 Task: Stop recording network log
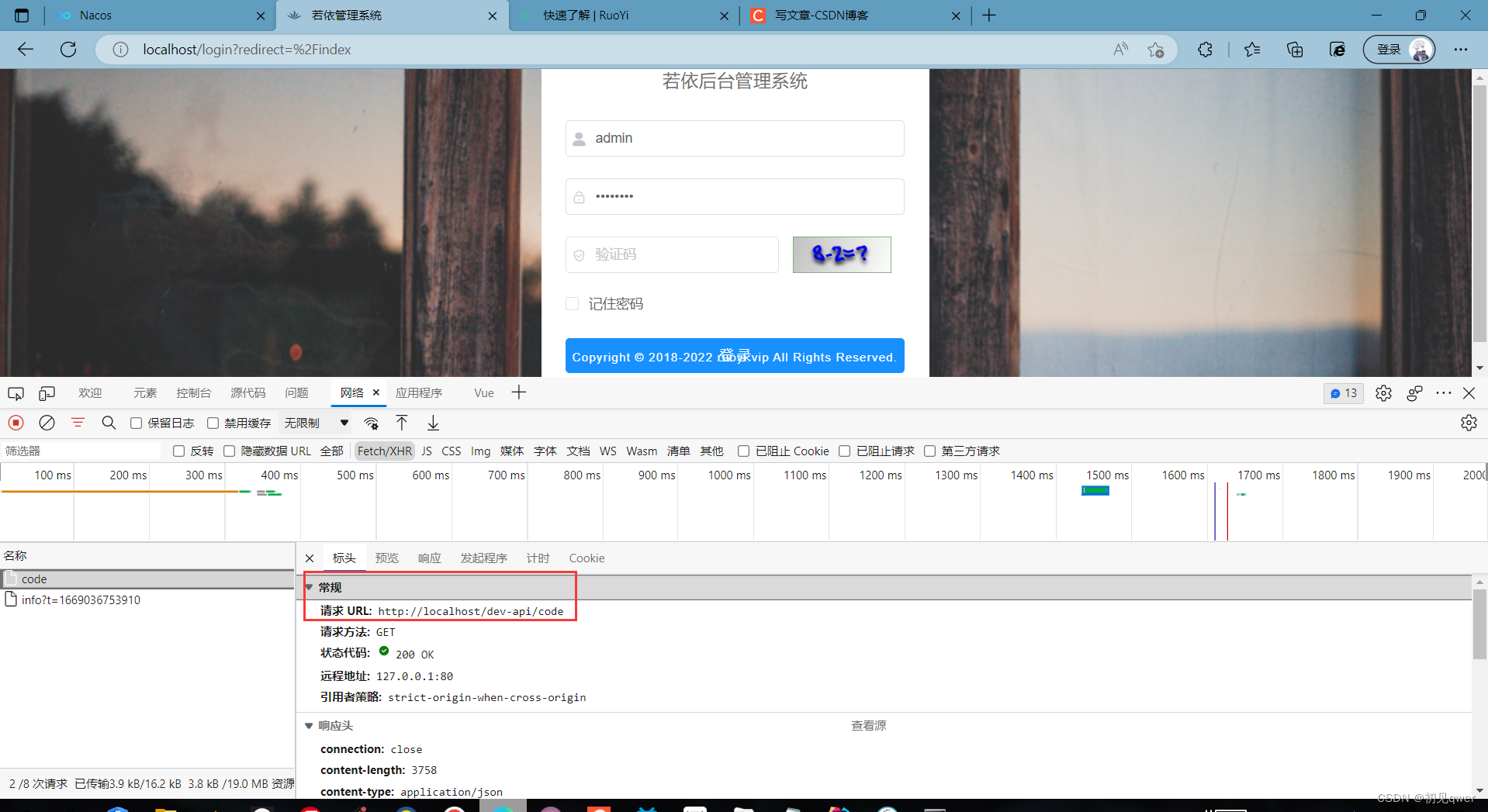pos(16,423)
